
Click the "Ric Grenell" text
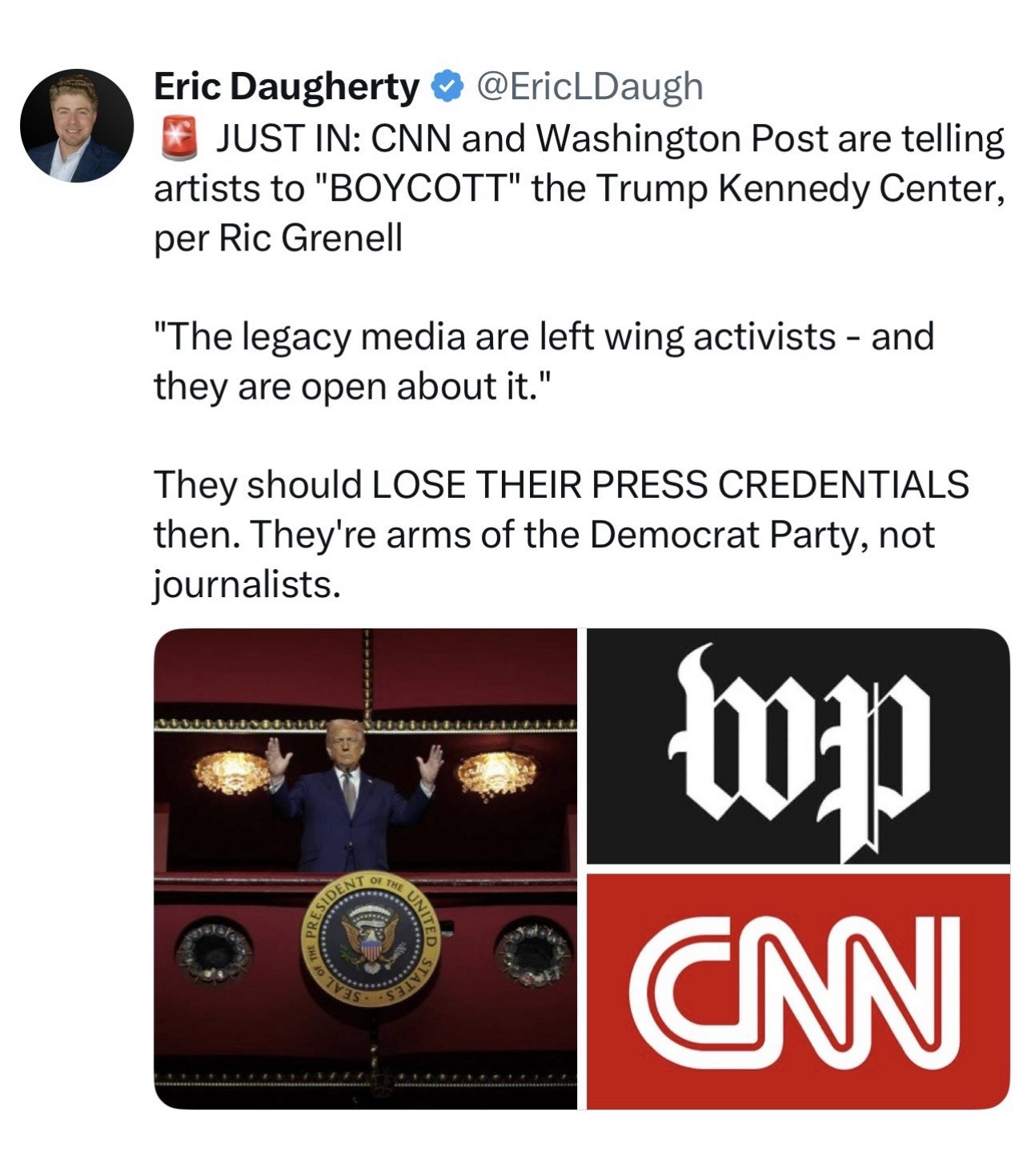tap(311, 238)
